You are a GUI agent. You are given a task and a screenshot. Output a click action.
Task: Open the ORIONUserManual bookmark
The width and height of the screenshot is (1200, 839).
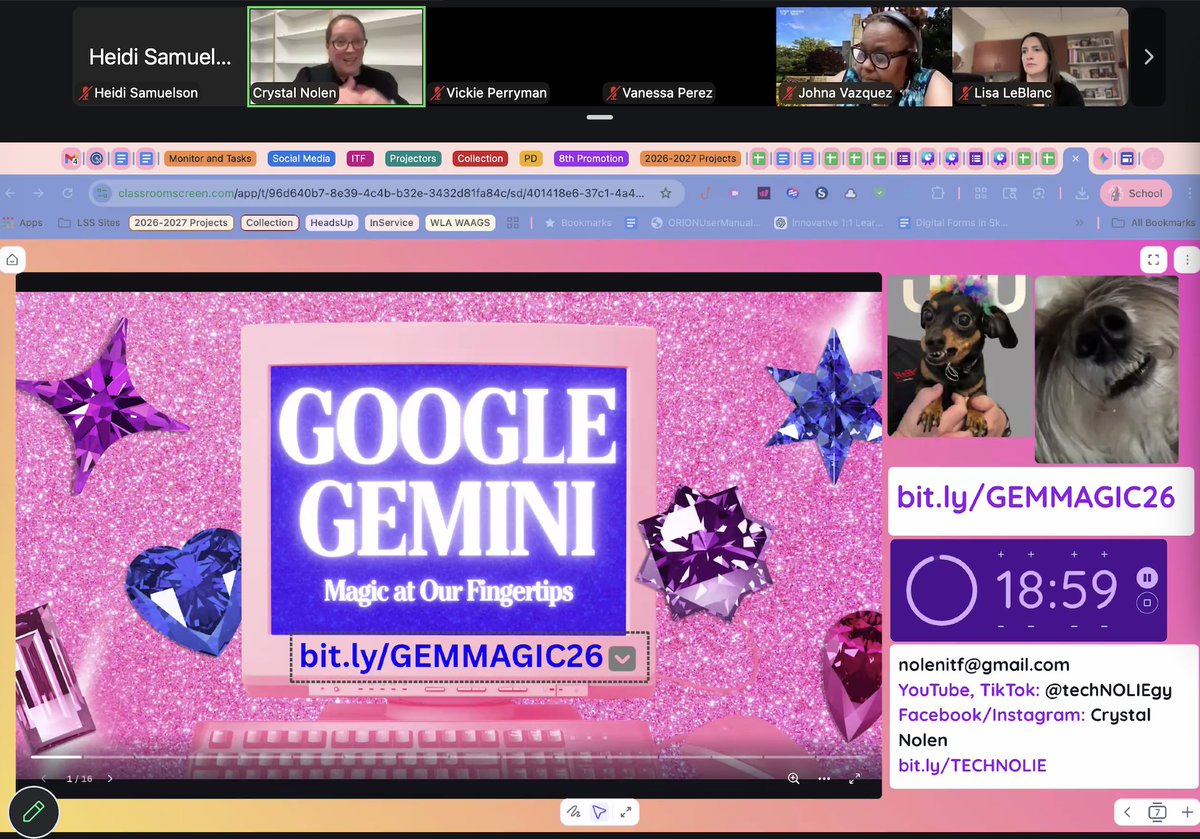coord(707,223)
